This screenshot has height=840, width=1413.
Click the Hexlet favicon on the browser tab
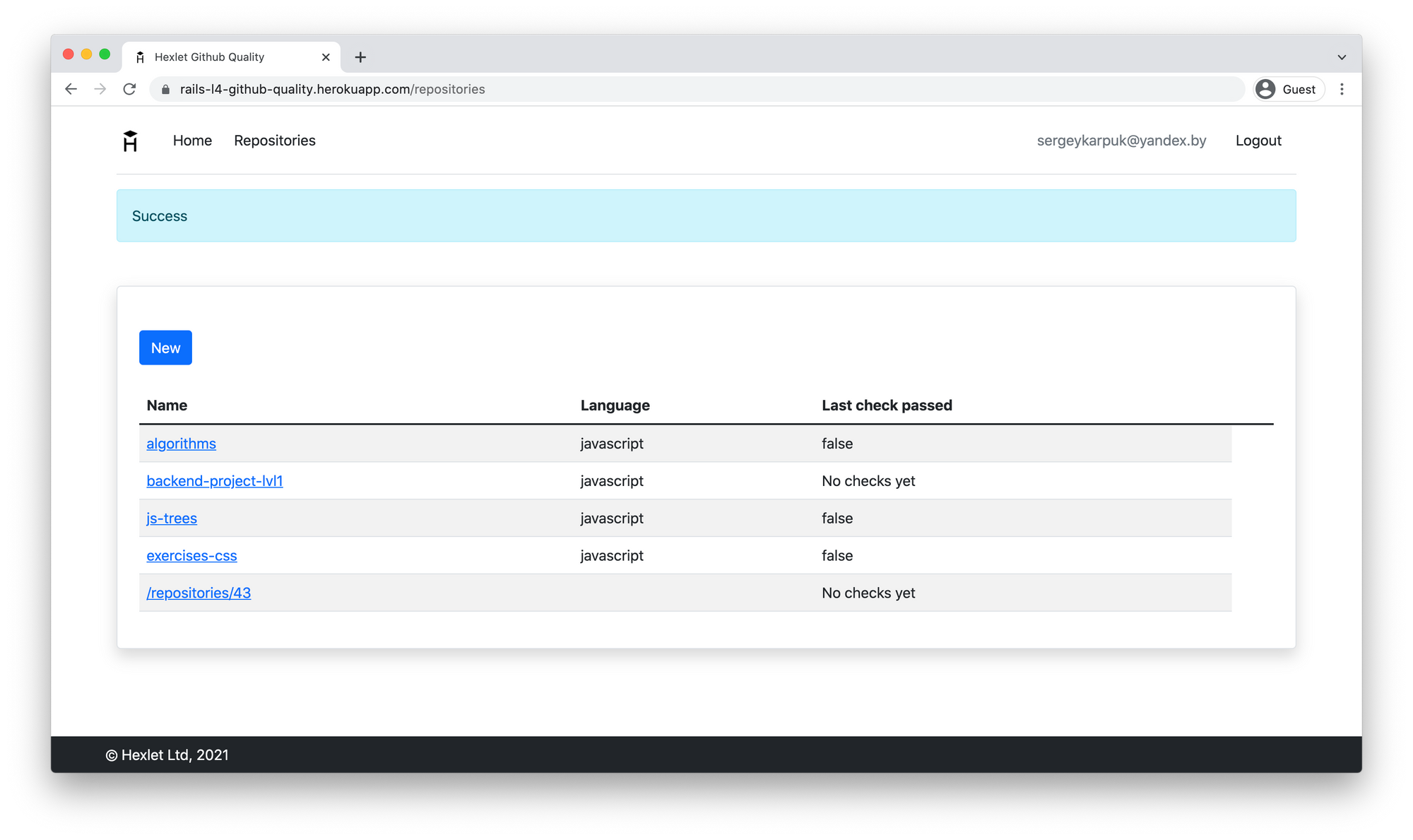tap(140, 57)
